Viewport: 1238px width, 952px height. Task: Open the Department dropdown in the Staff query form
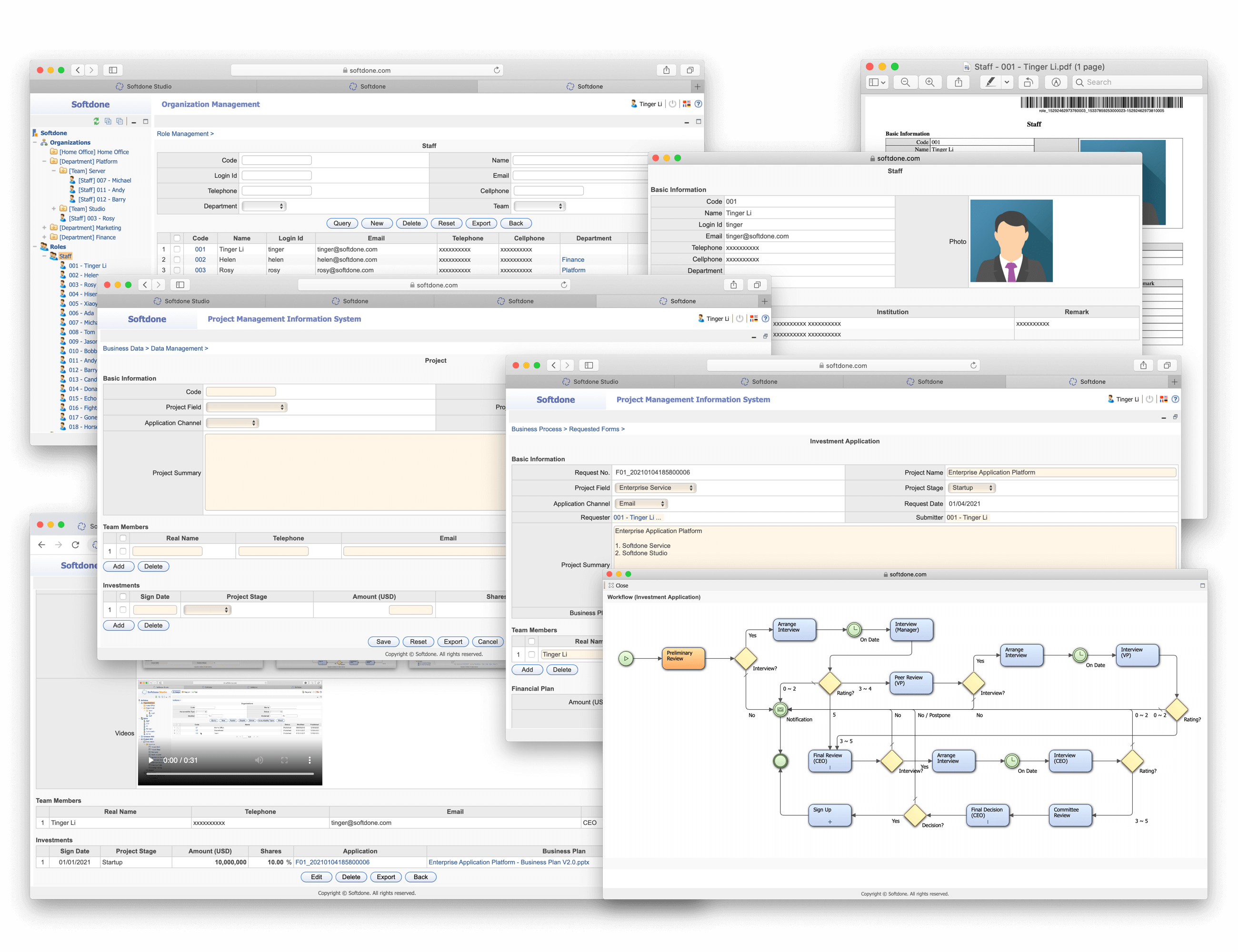pyautogui.click(x=264, y=206)
